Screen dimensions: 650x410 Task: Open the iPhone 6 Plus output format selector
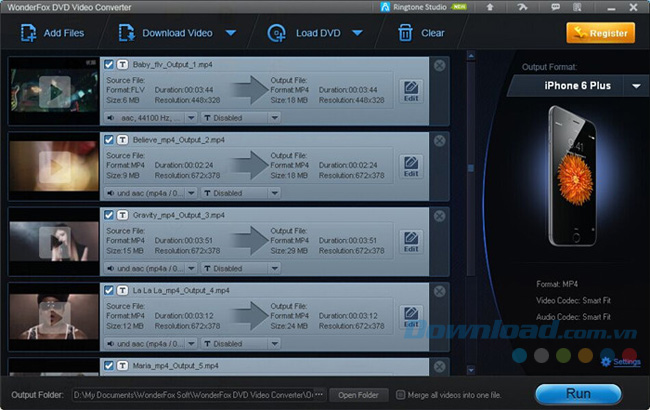tap(578, 86)
